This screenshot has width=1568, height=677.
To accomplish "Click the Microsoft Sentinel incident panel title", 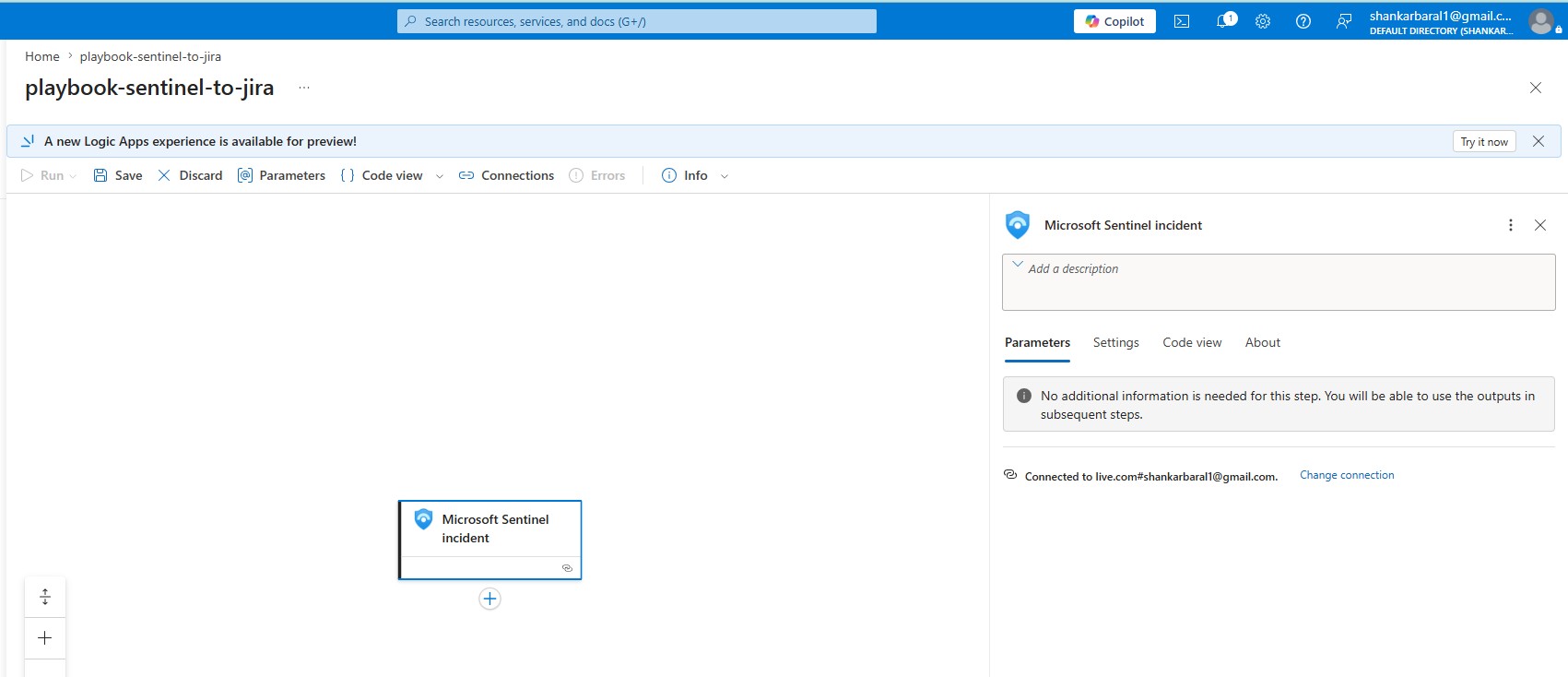I will point(1123,225).
